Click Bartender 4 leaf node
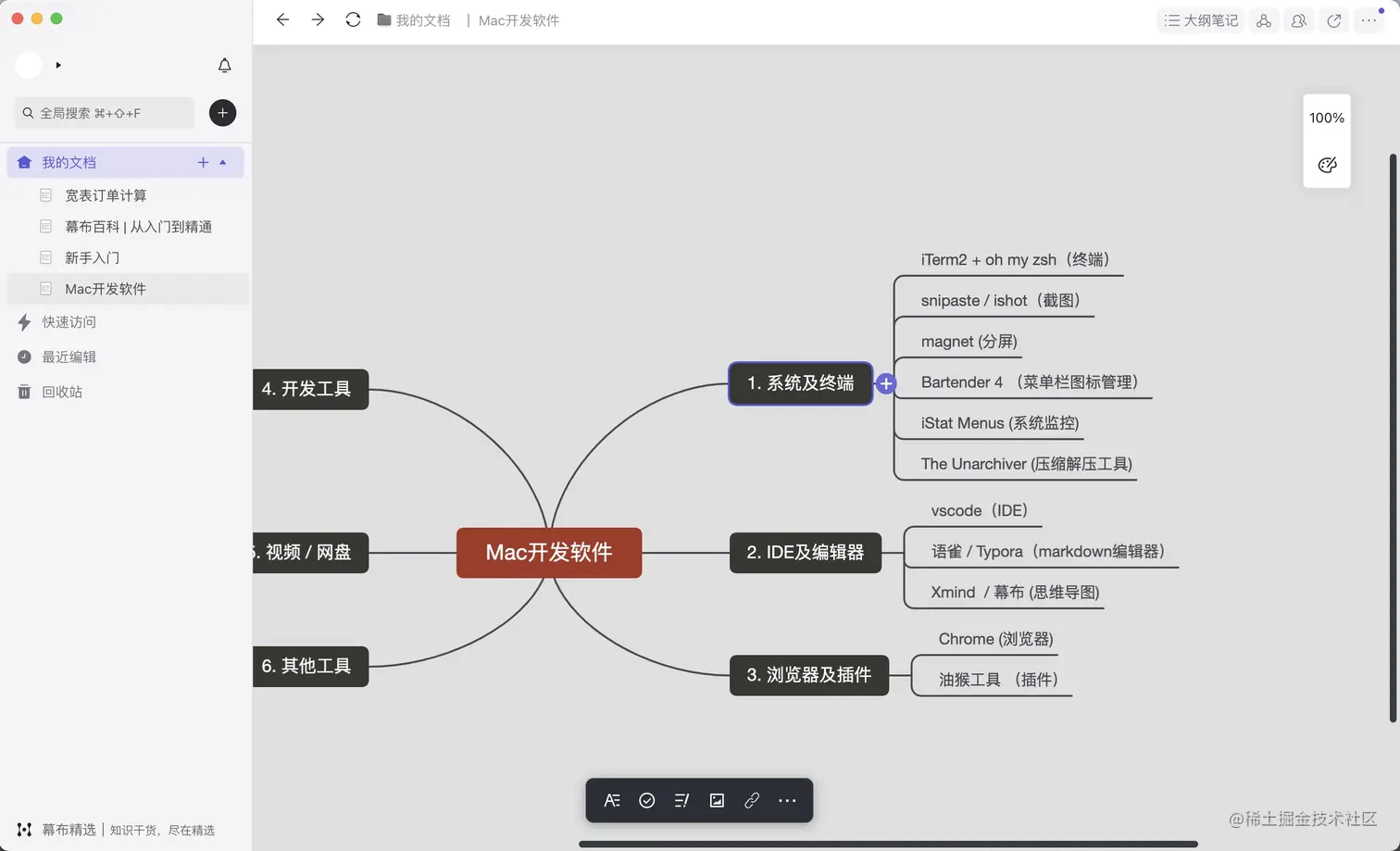This screenshot has width=1400, height=851. 1030,382
